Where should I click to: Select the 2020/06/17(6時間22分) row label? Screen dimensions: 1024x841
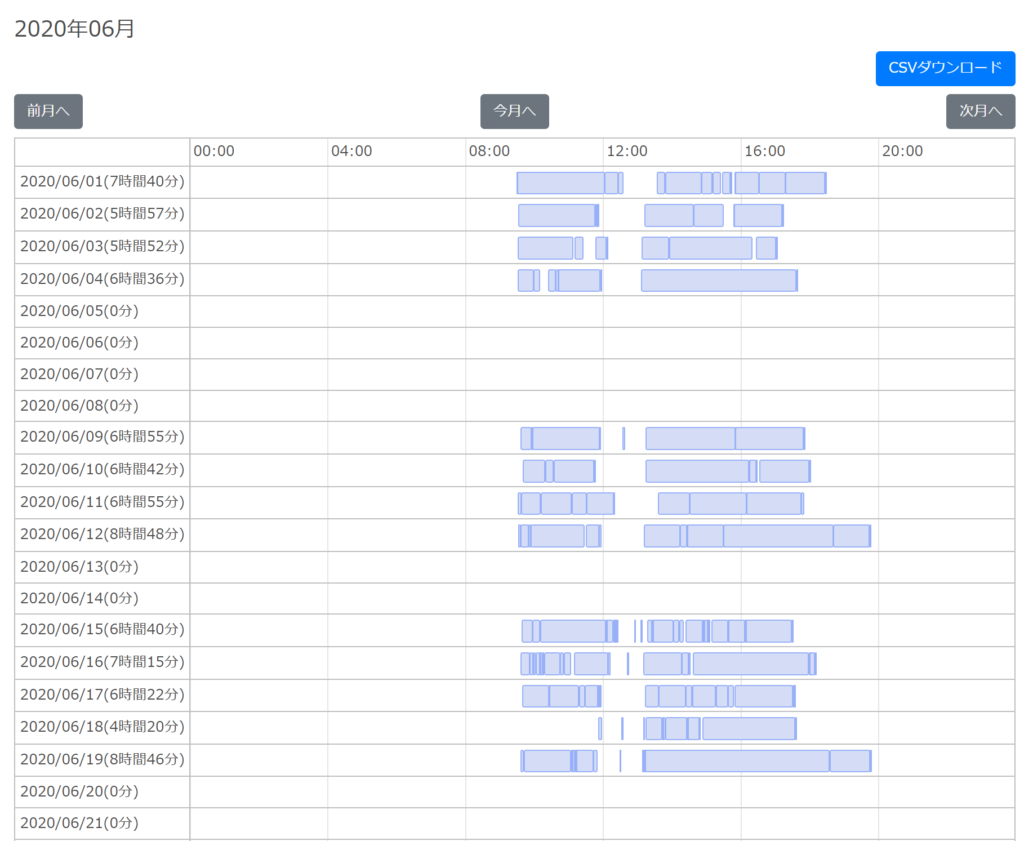point(103,695)
